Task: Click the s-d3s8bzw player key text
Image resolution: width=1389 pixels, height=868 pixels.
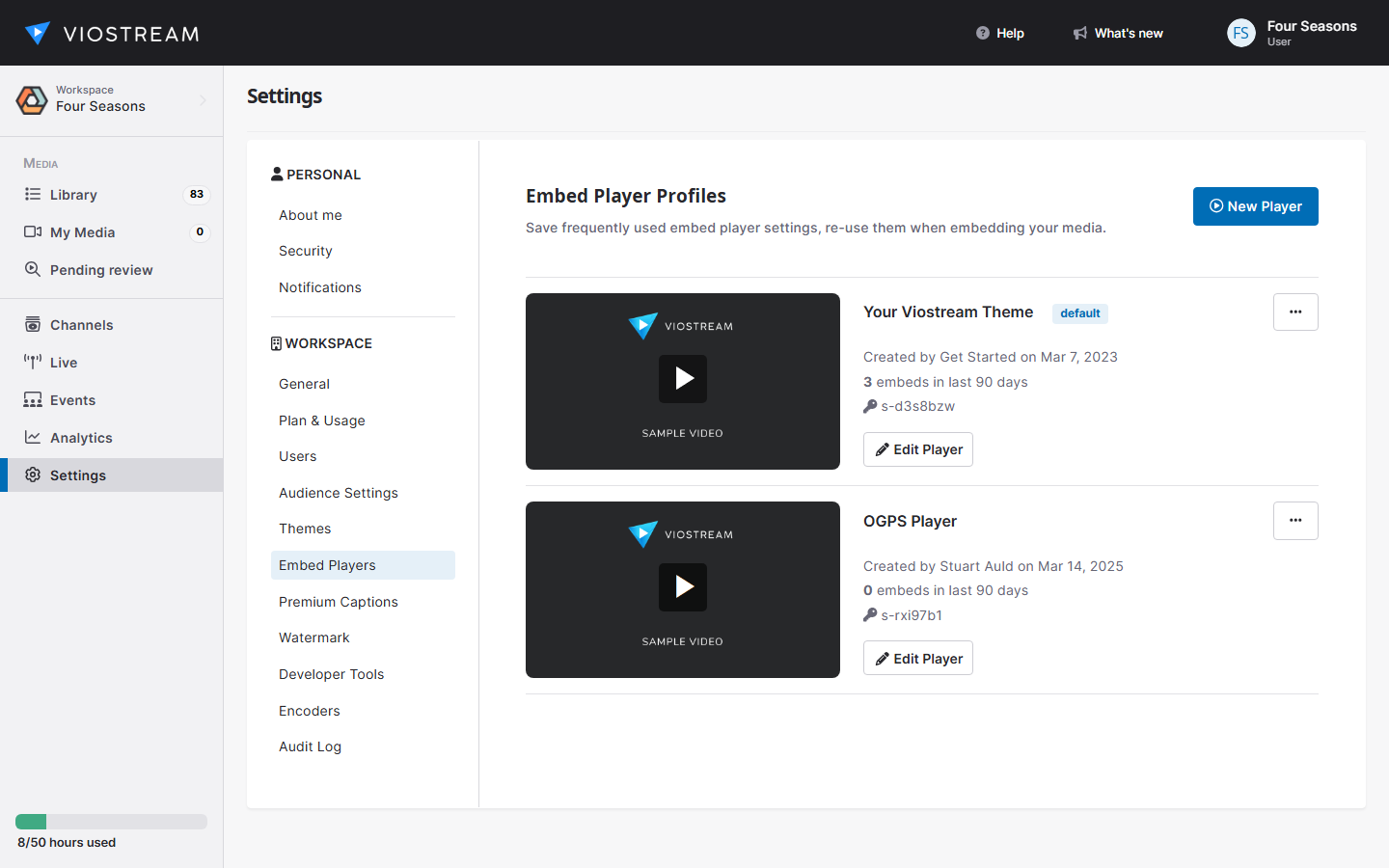Action: tap(917, 407)
